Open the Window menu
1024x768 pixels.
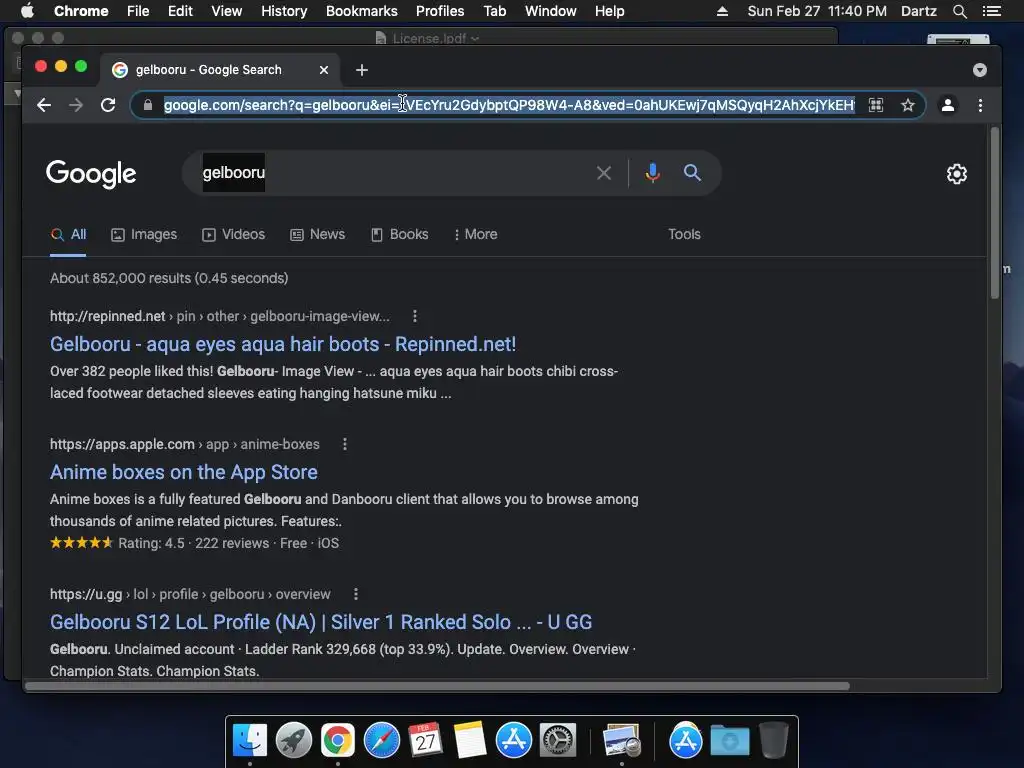tap(551, 11)
